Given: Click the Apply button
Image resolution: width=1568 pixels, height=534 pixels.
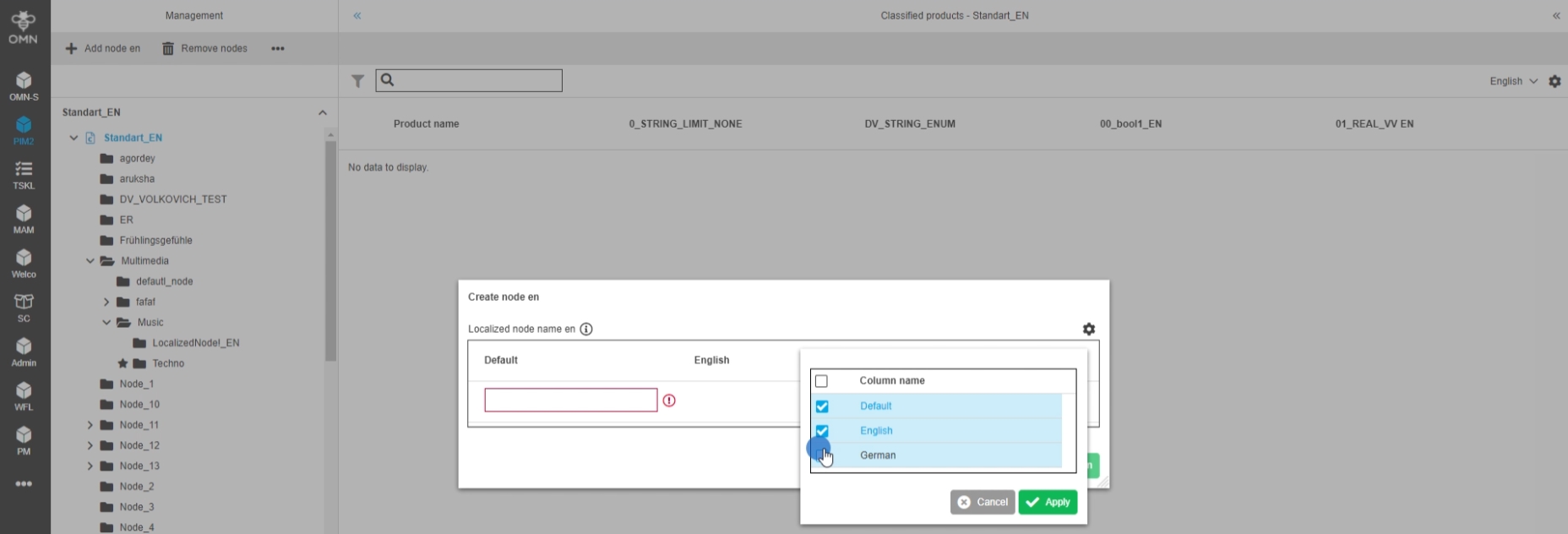Looking at the screenshot, I should [1048, 502].
